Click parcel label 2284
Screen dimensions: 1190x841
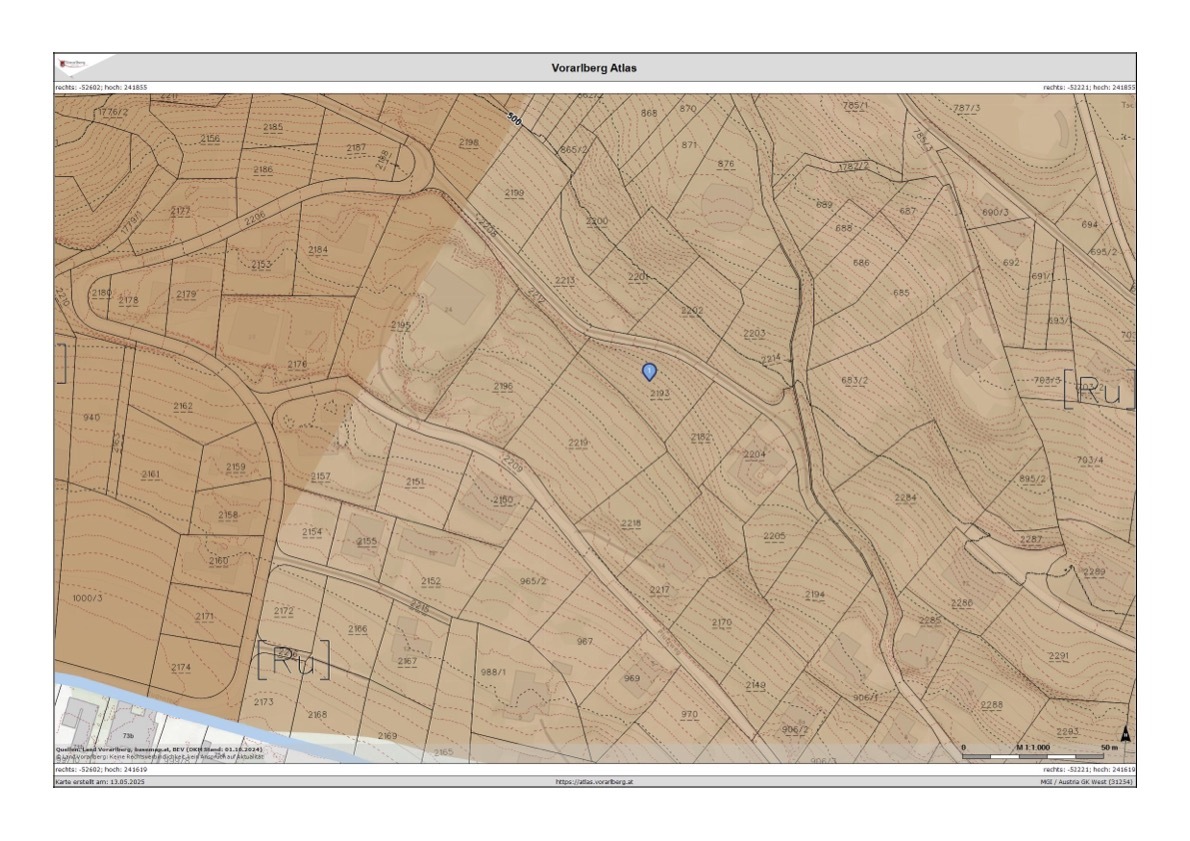coord(905,498)
